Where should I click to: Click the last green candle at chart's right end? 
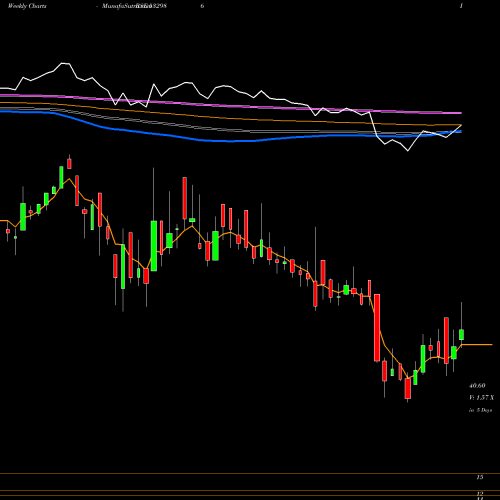click(462, 334)
